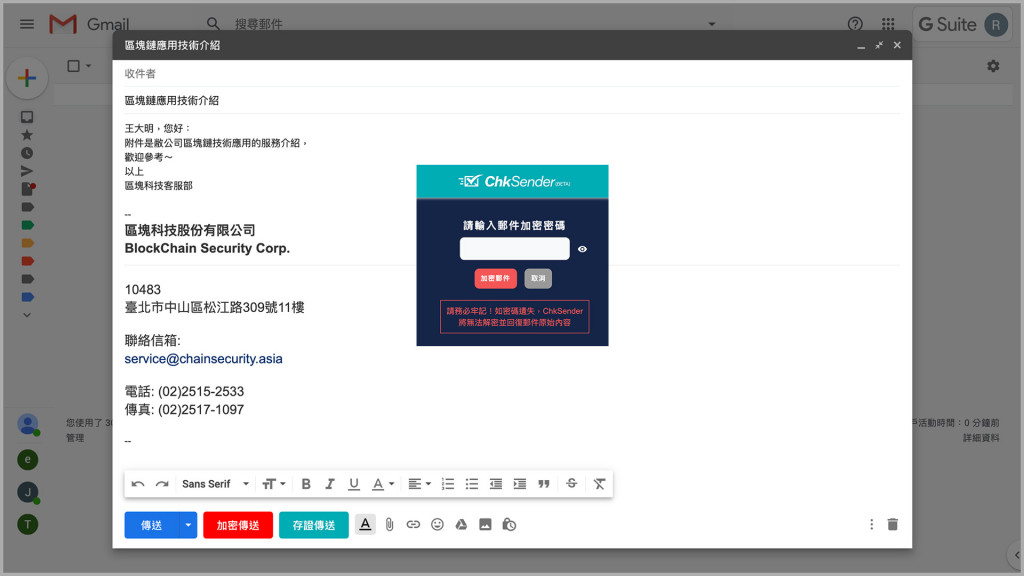
Task: Show search options dropdown arrow
Action: coord(712,24)
